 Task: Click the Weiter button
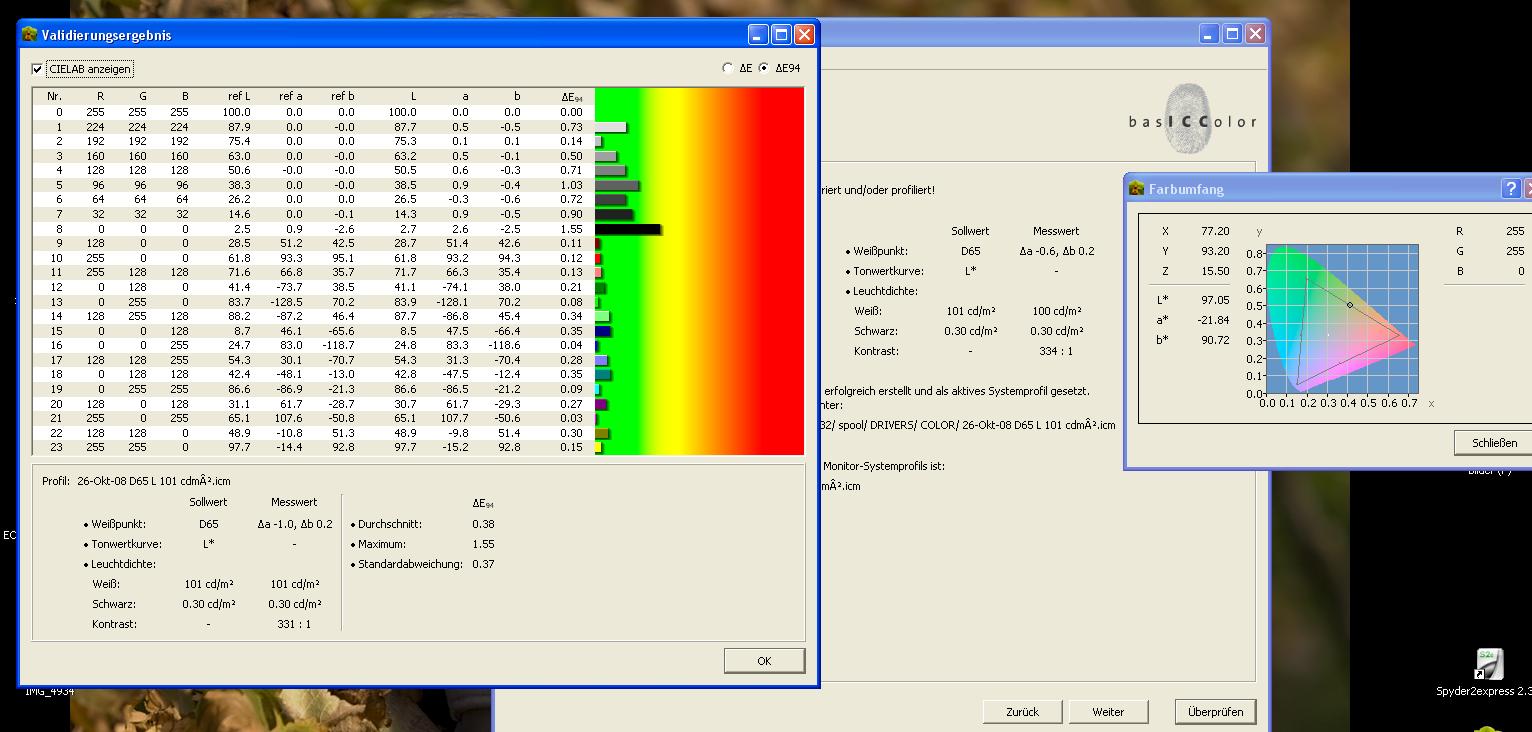coord(1108,712)
